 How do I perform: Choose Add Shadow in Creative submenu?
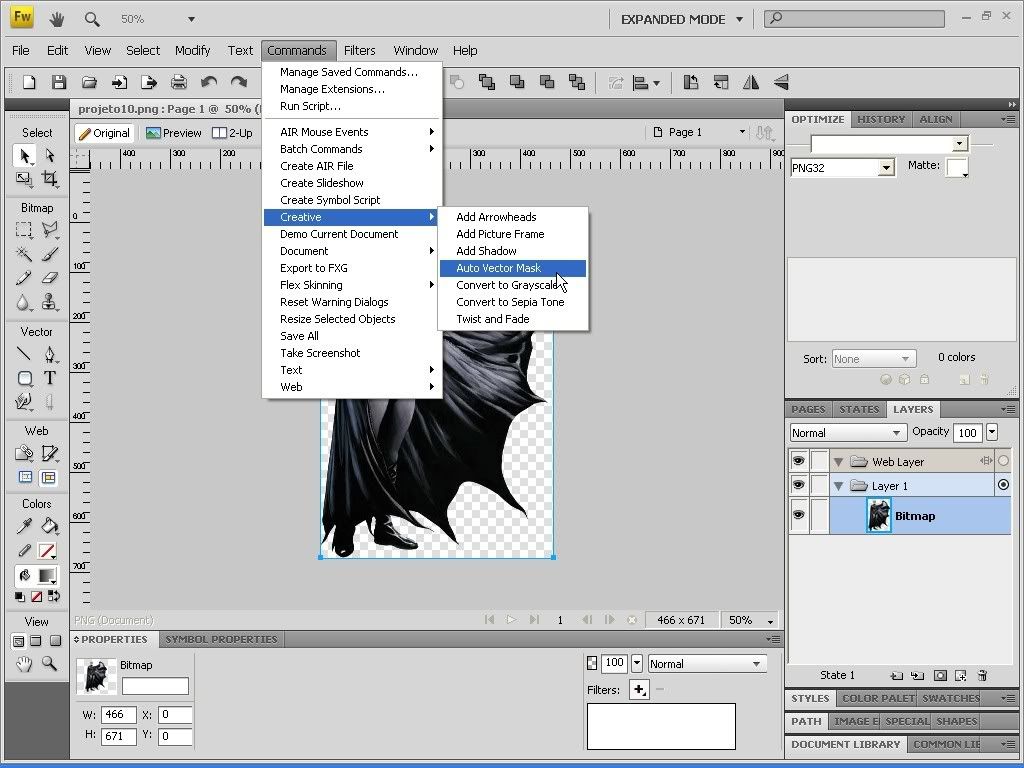coord(512,251)
